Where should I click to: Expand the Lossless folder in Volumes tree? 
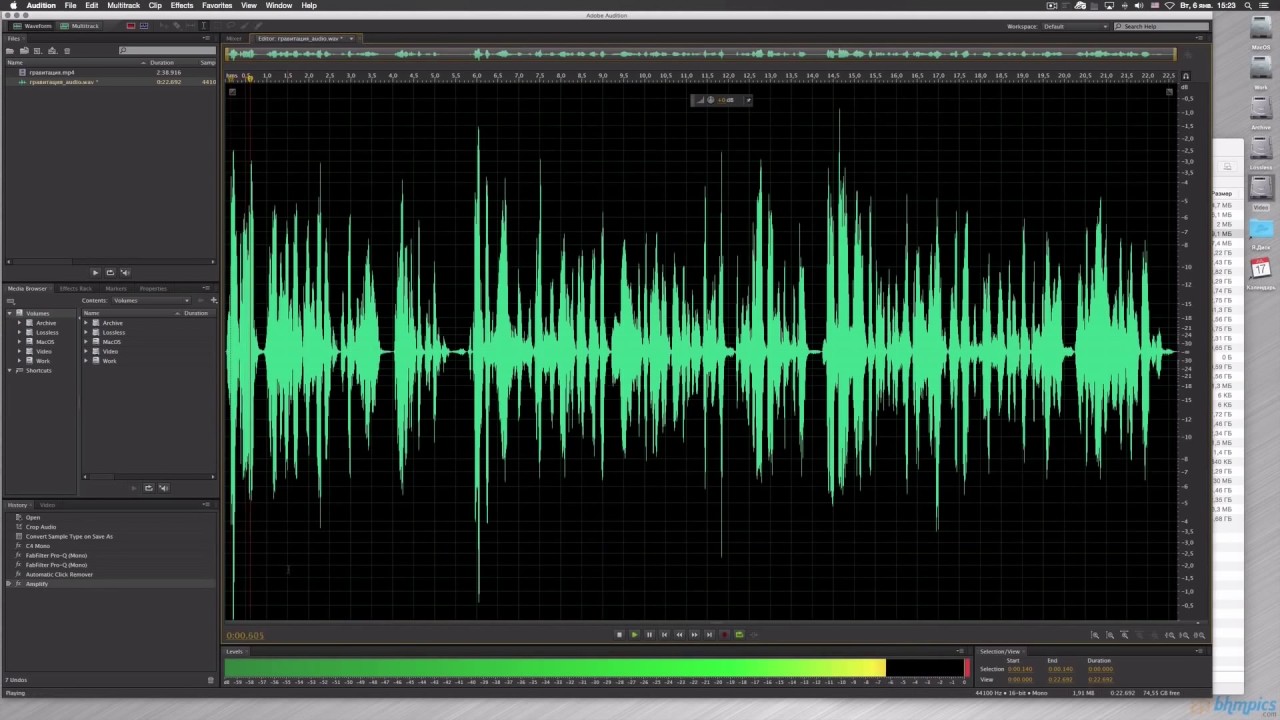pos(19,332)
